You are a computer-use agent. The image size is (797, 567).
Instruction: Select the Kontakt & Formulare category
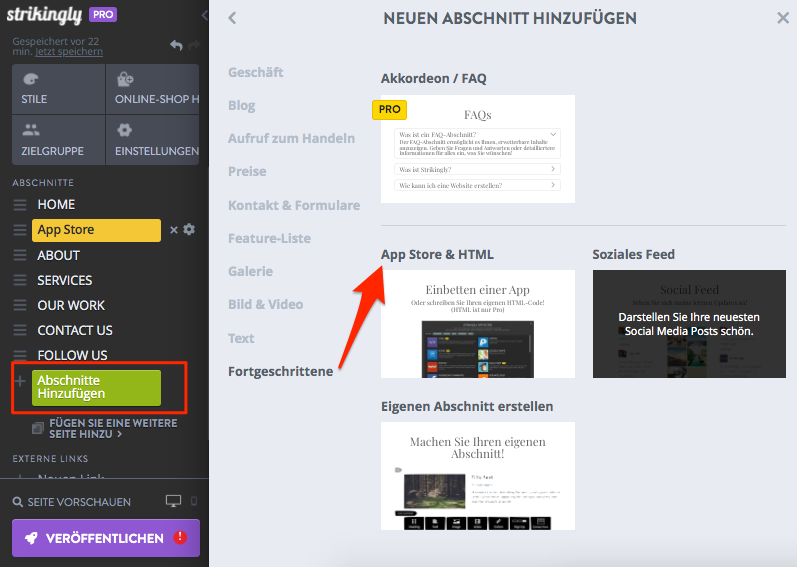coord(293,205)
